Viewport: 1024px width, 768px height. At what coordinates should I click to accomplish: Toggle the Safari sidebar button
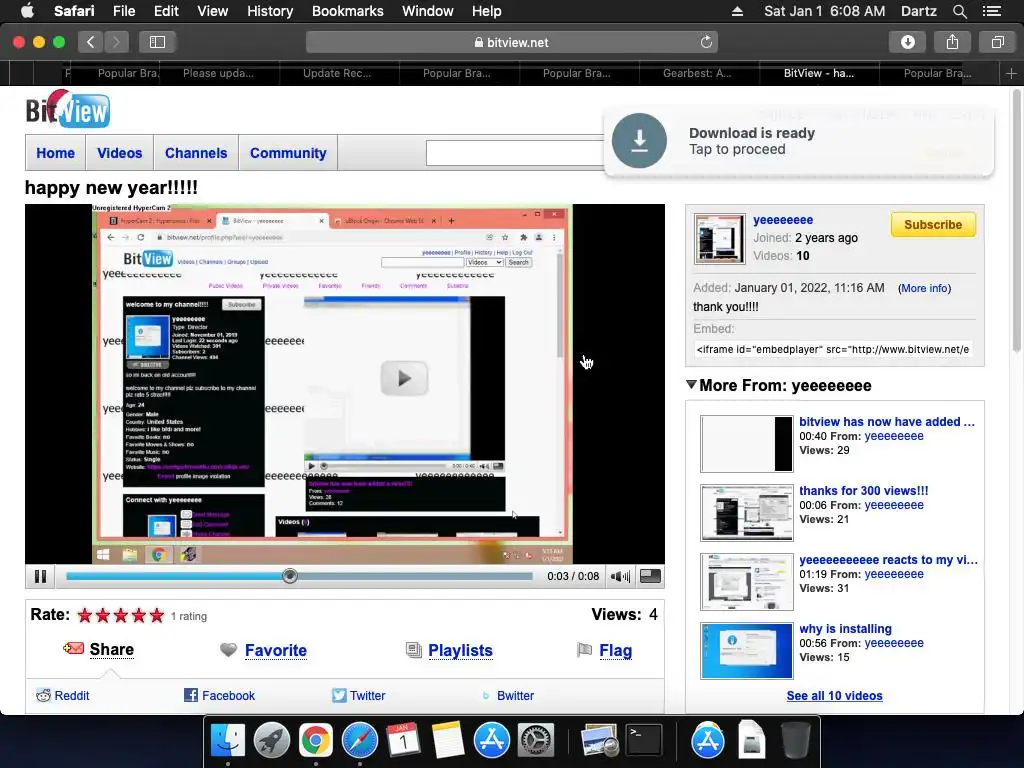(x=157, y=42)
